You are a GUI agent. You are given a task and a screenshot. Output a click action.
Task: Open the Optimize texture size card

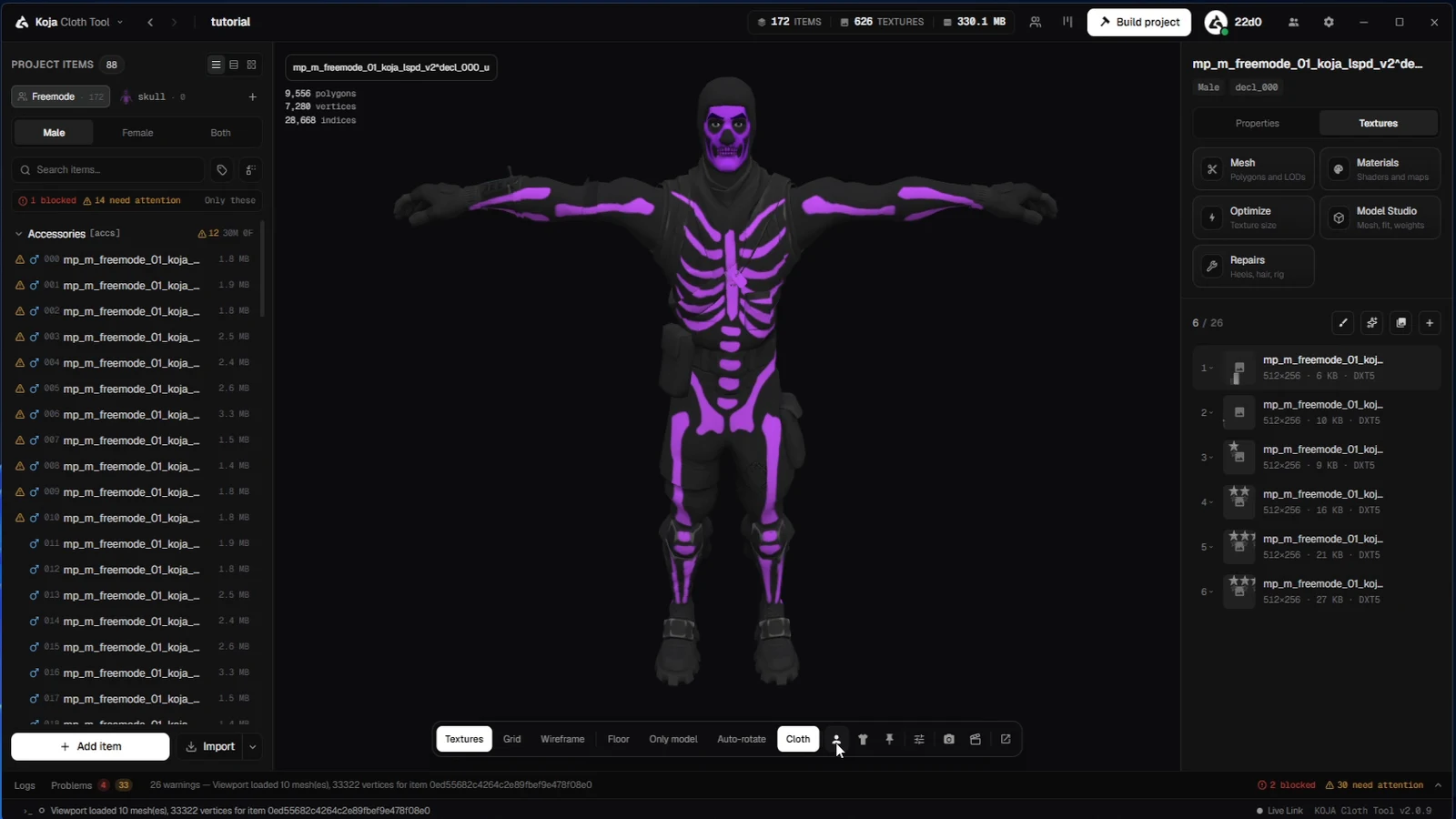(x=1253, y=217)
